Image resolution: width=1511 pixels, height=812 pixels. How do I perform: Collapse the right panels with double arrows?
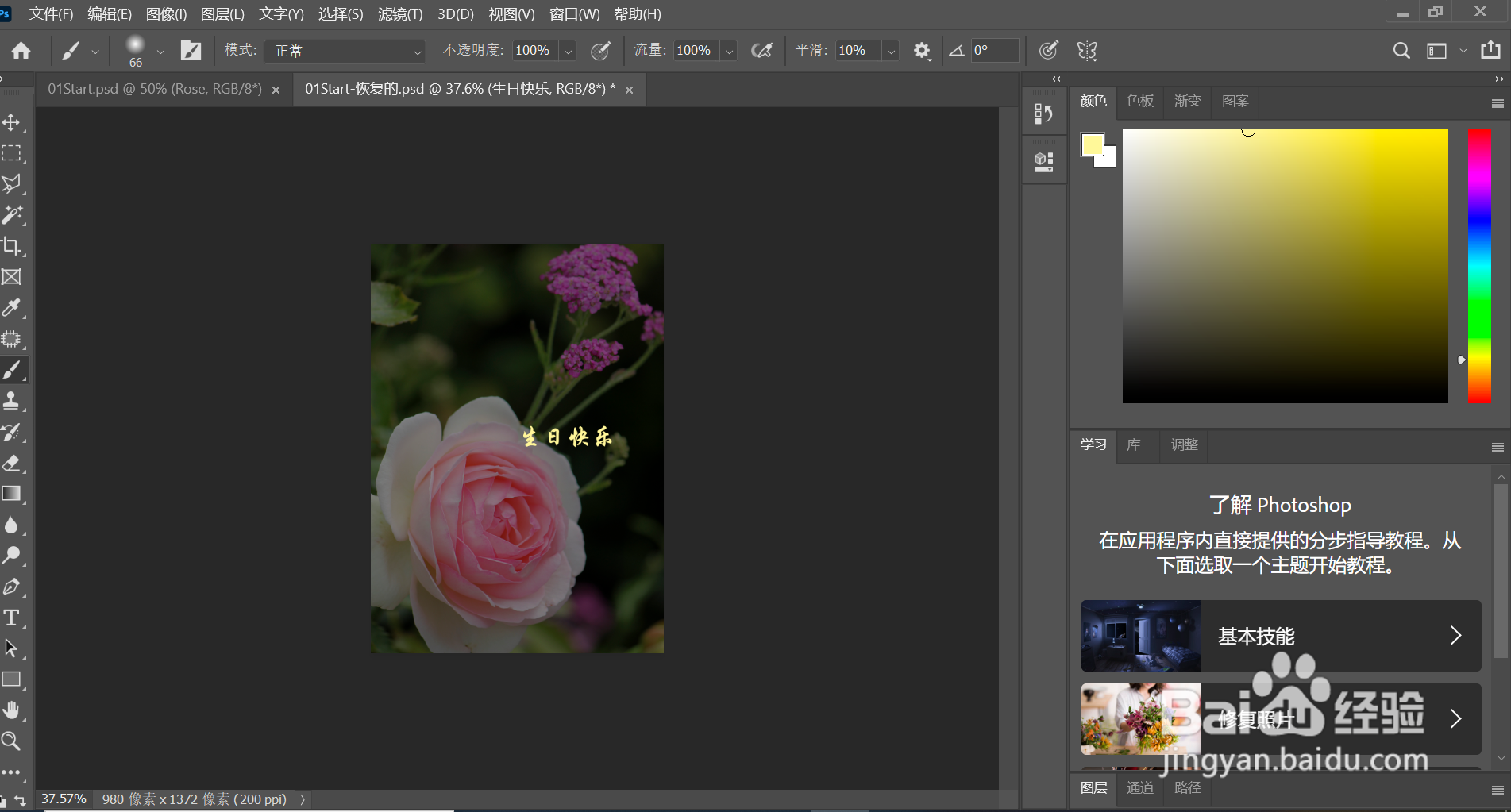tap(1499, 79)
